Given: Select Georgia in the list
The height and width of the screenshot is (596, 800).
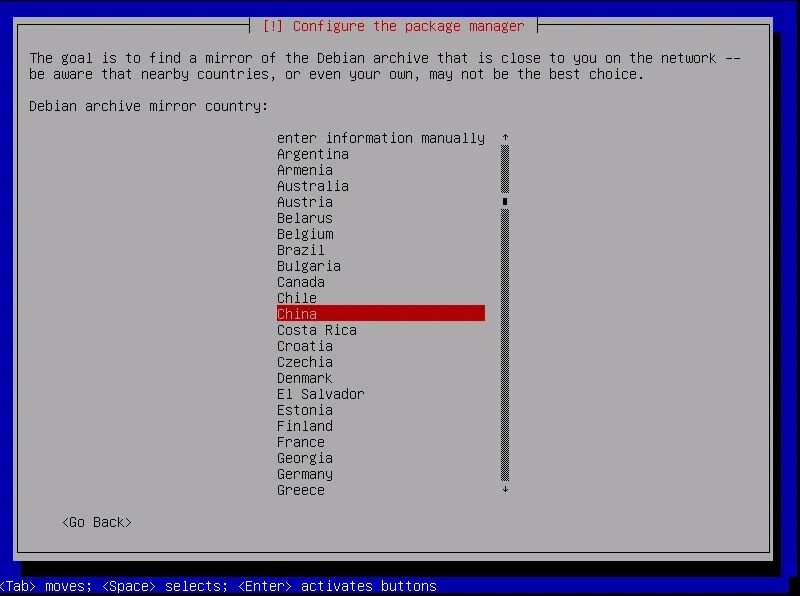Looking at the screenshot, I should click(x=381, y=458).
